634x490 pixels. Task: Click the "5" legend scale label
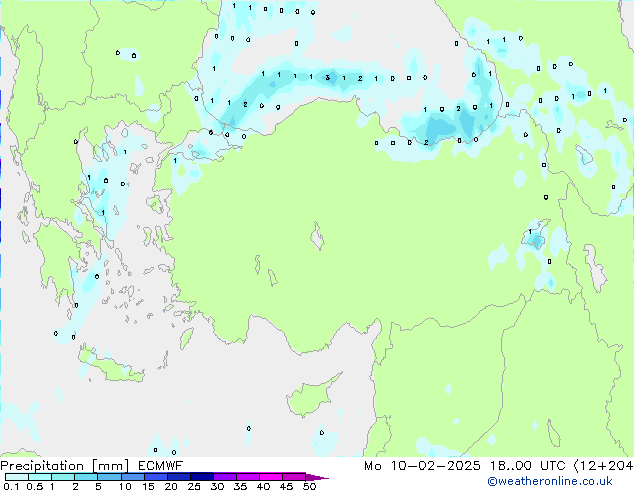(98, 486)
